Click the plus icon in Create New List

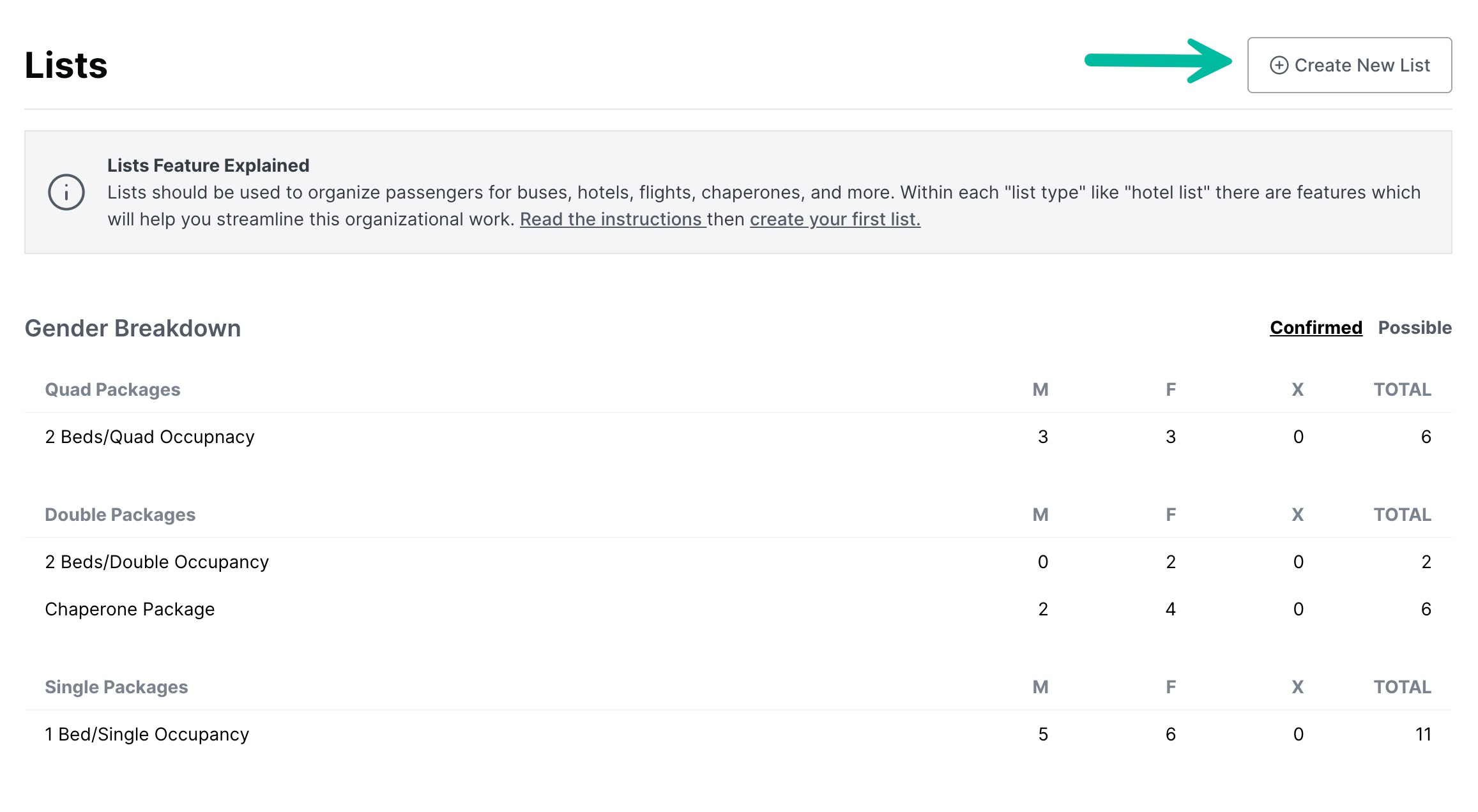pos(1278,65)
